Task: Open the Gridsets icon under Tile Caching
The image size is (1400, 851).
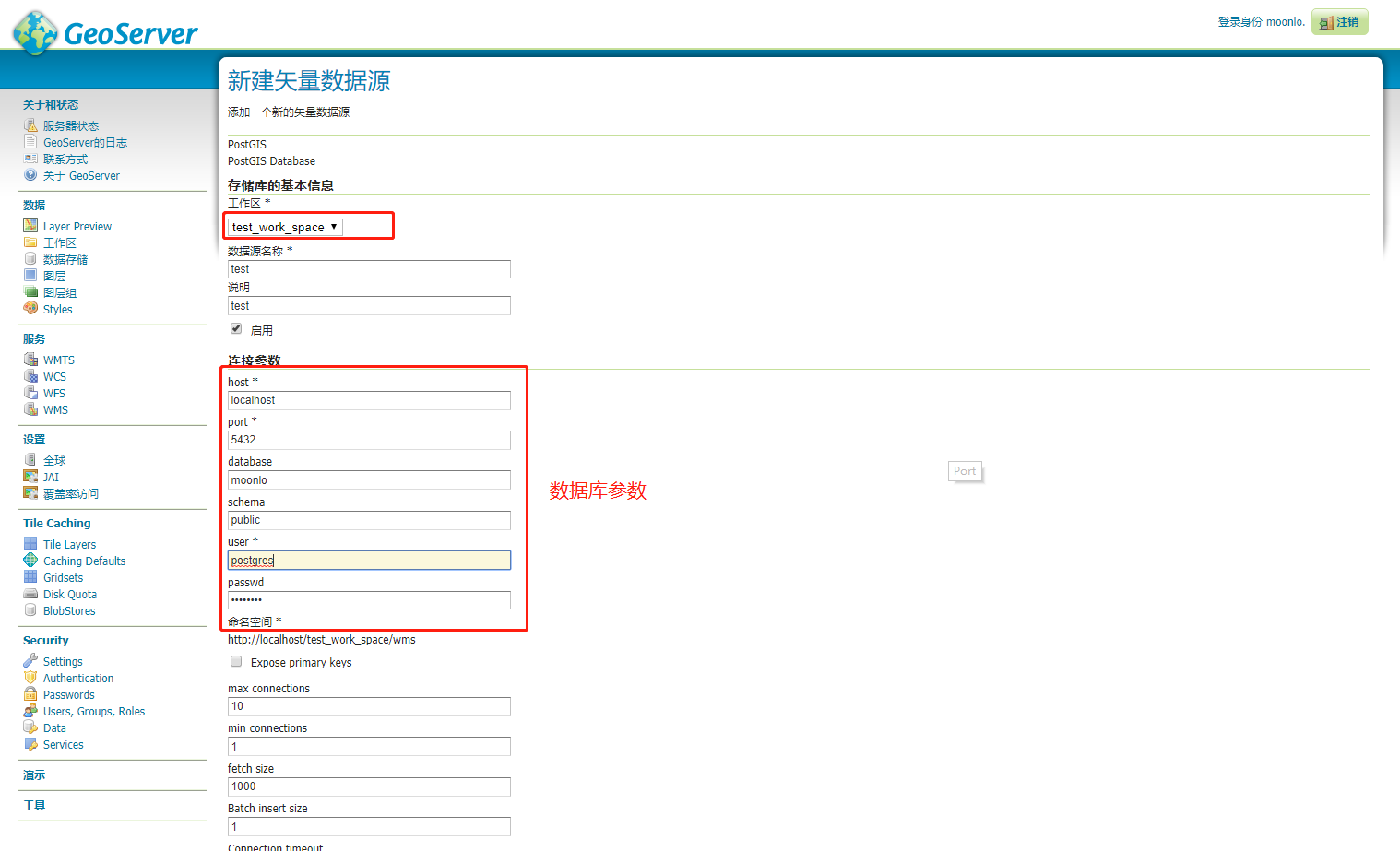Action: pos(30,577)
